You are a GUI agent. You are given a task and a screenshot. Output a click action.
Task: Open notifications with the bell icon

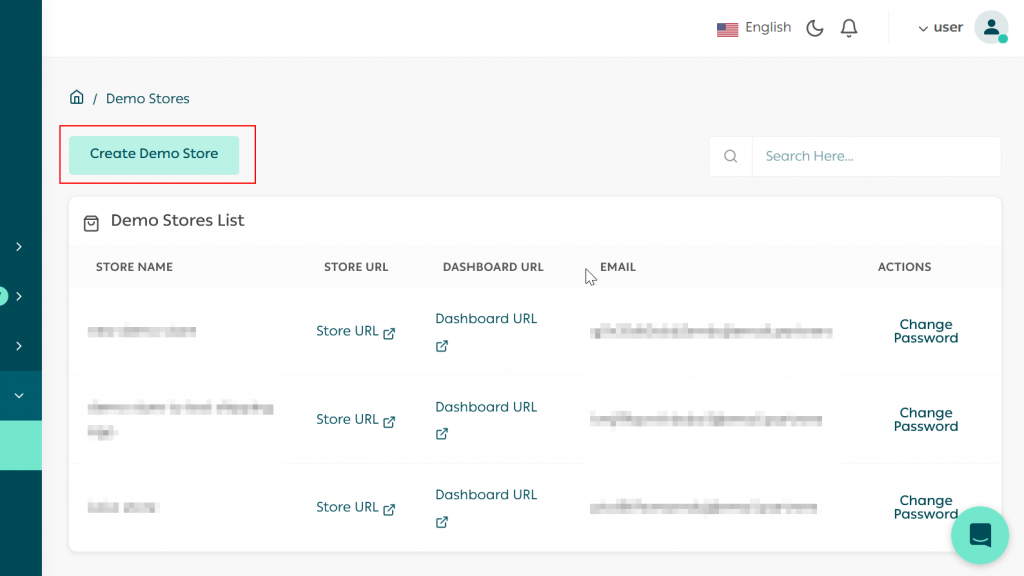point(848,27)
